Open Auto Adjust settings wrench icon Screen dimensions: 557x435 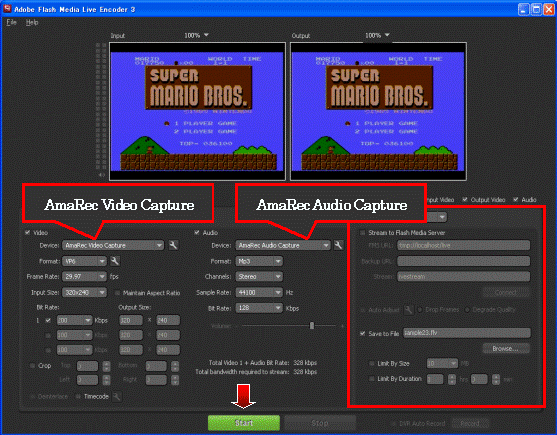(x=409, y=310)
